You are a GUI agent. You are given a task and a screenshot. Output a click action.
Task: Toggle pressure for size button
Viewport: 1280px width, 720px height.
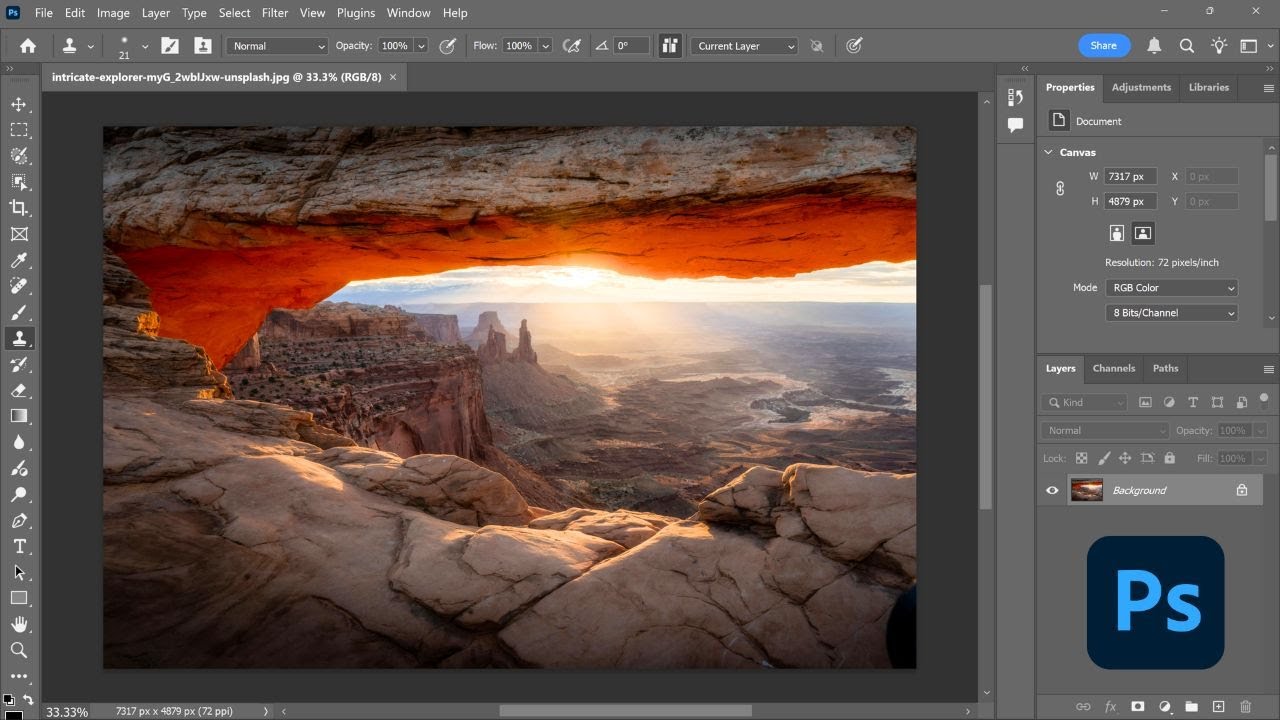click(854, 46)
